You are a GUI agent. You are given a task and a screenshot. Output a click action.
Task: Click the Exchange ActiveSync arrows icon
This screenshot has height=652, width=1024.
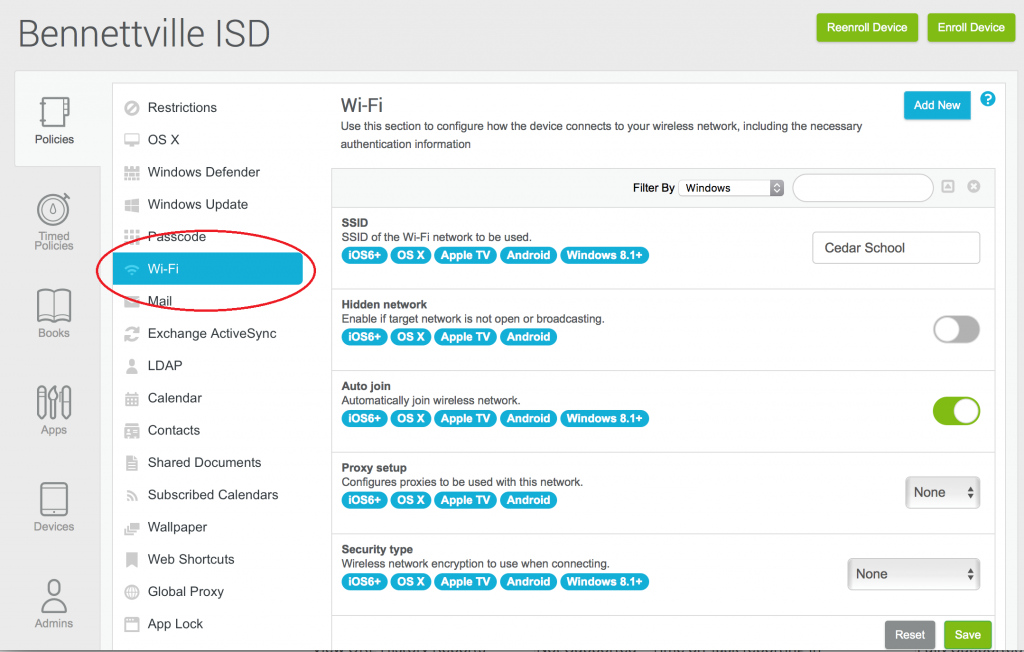coord(132,334)
